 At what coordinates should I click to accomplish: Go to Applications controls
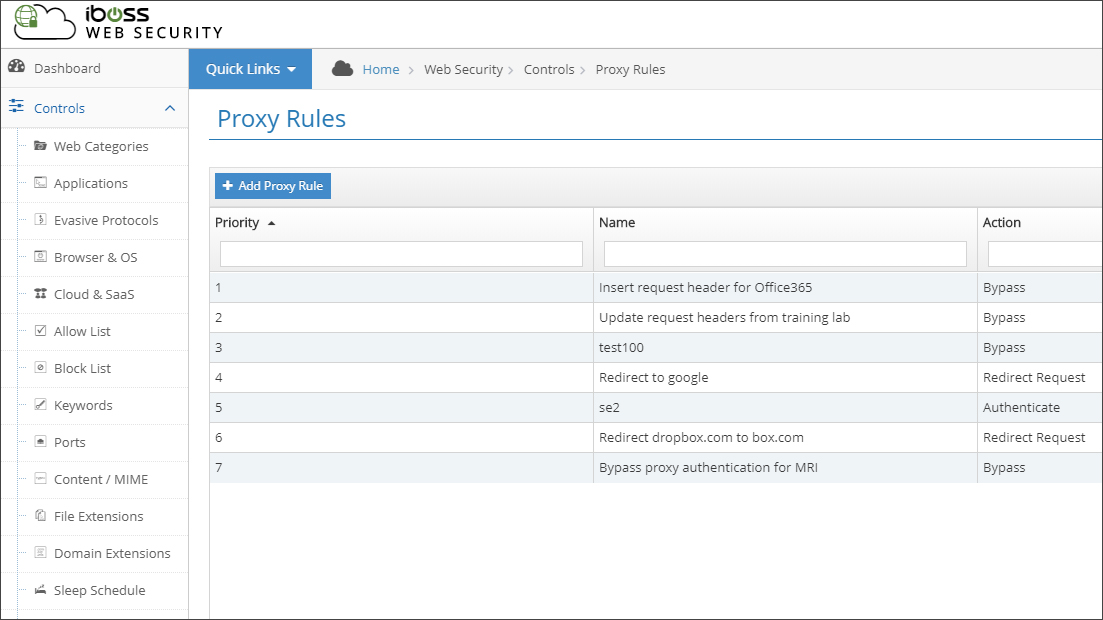[x=91, y=183]
